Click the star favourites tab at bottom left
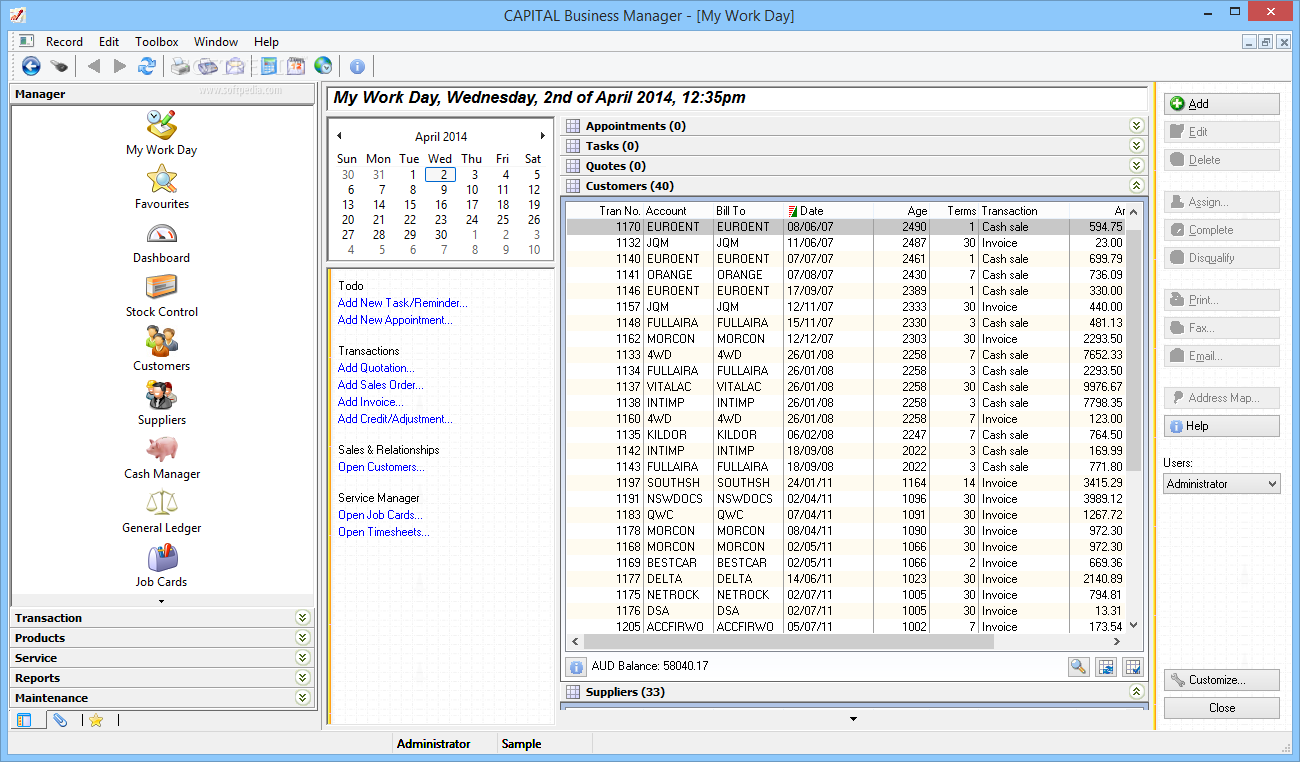The height and width of the screenshot is (762, 1300). coord(96,720)
